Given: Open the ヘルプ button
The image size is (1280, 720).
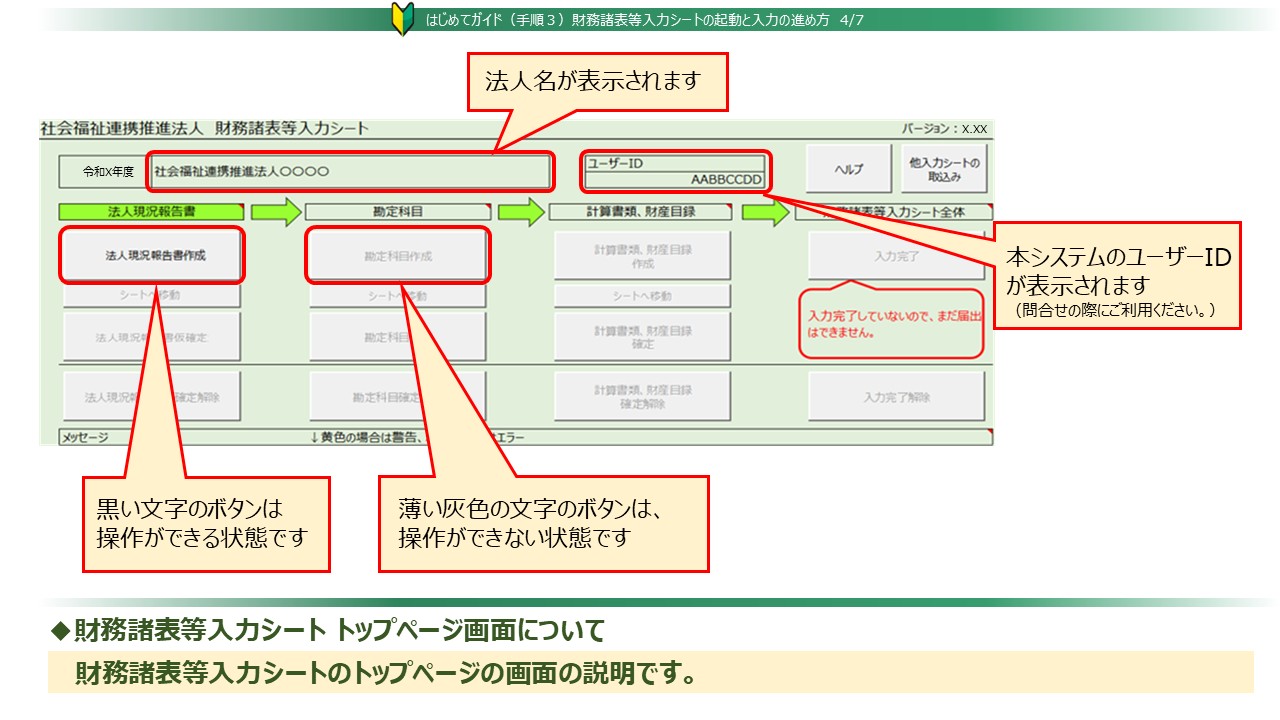Looking at the screenshot, I should [x=848, y=170].
